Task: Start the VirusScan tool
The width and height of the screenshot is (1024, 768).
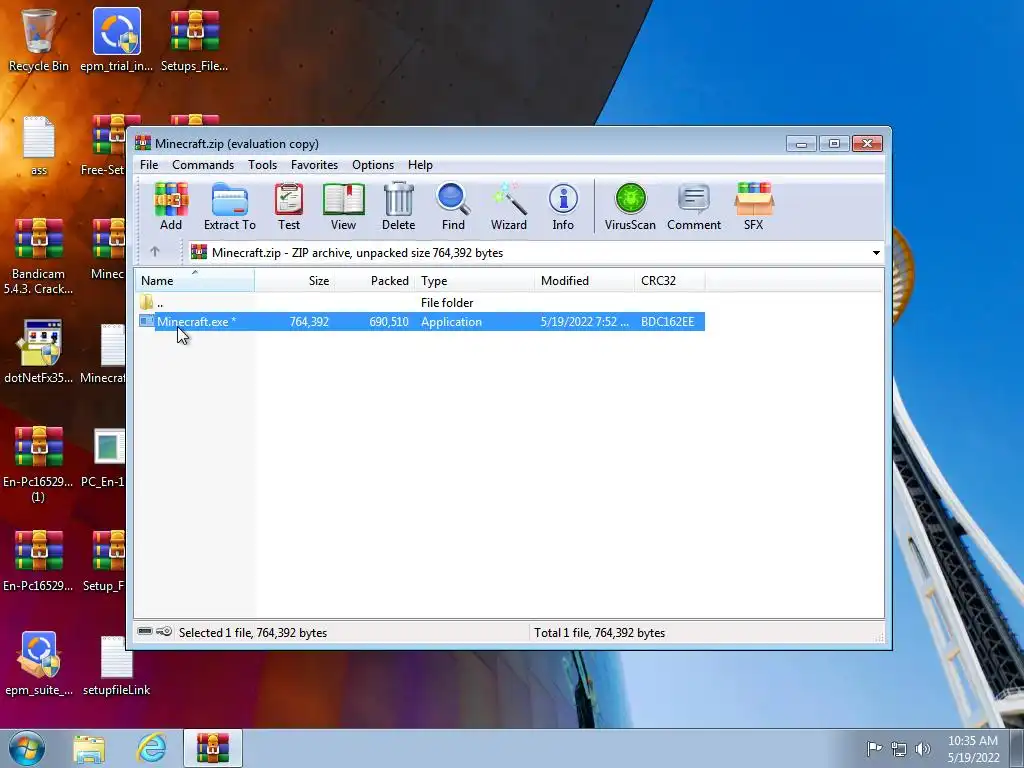Action: coord(630,206)
